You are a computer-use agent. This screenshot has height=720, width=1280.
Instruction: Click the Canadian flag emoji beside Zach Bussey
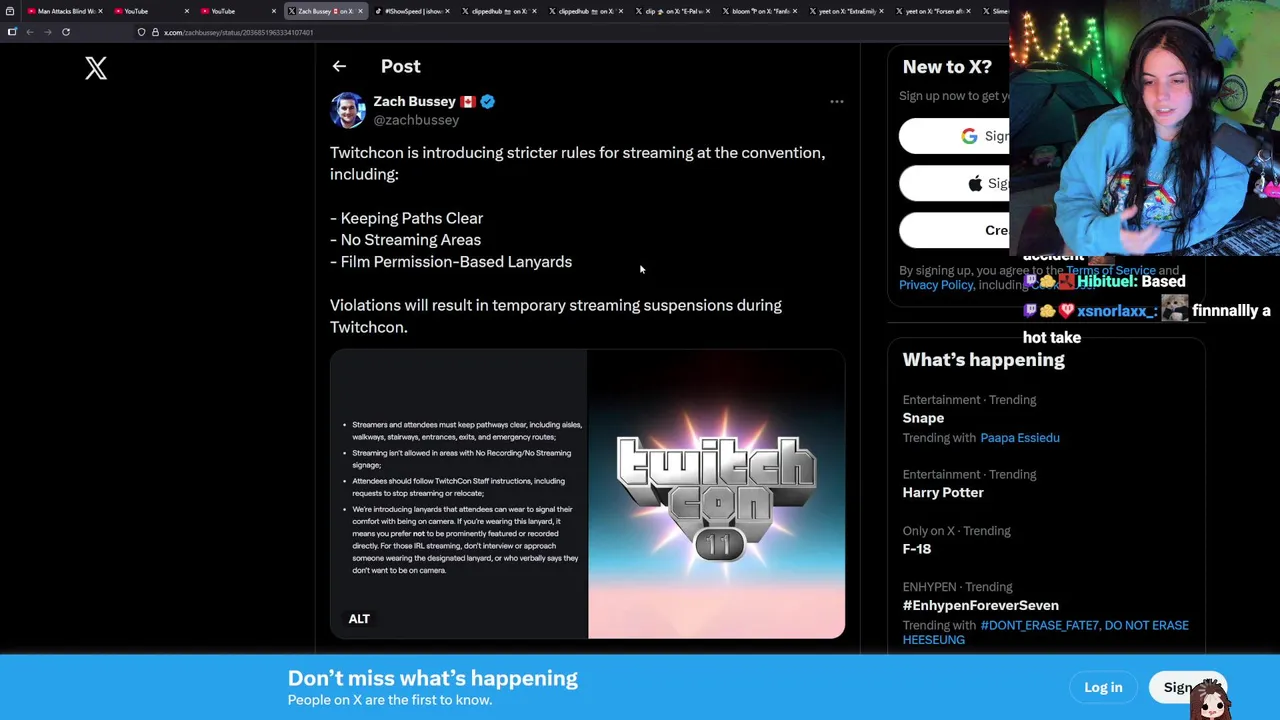click(468, 101)
